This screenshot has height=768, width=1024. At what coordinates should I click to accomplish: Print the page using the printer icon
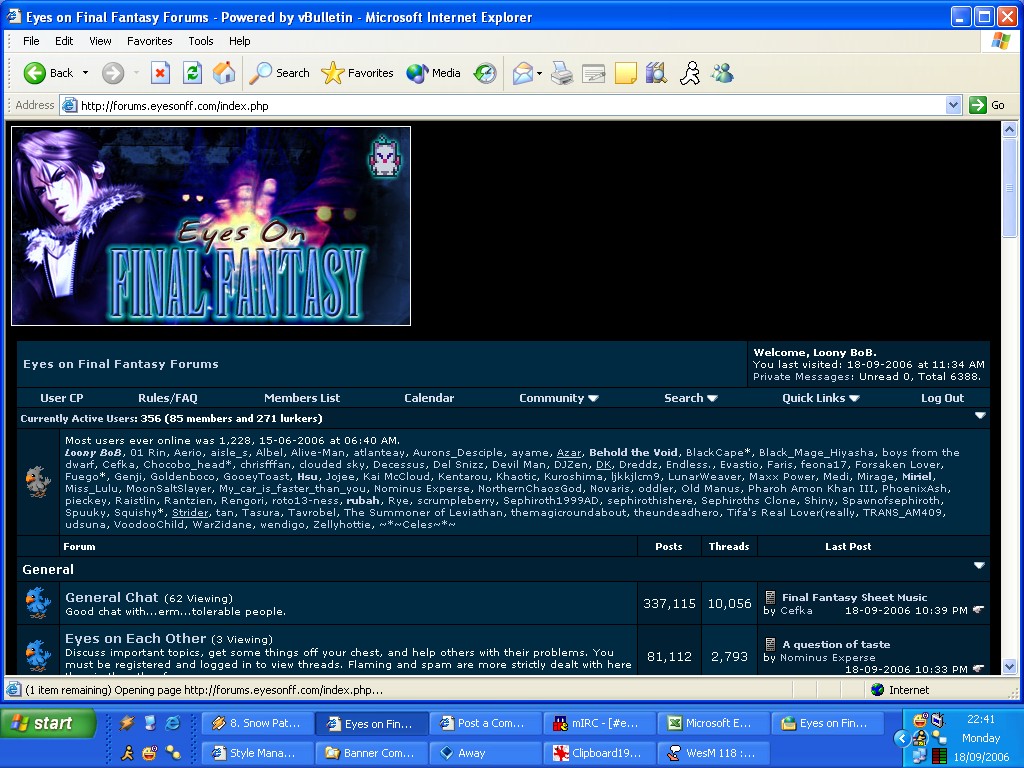(x=562, y=73)
